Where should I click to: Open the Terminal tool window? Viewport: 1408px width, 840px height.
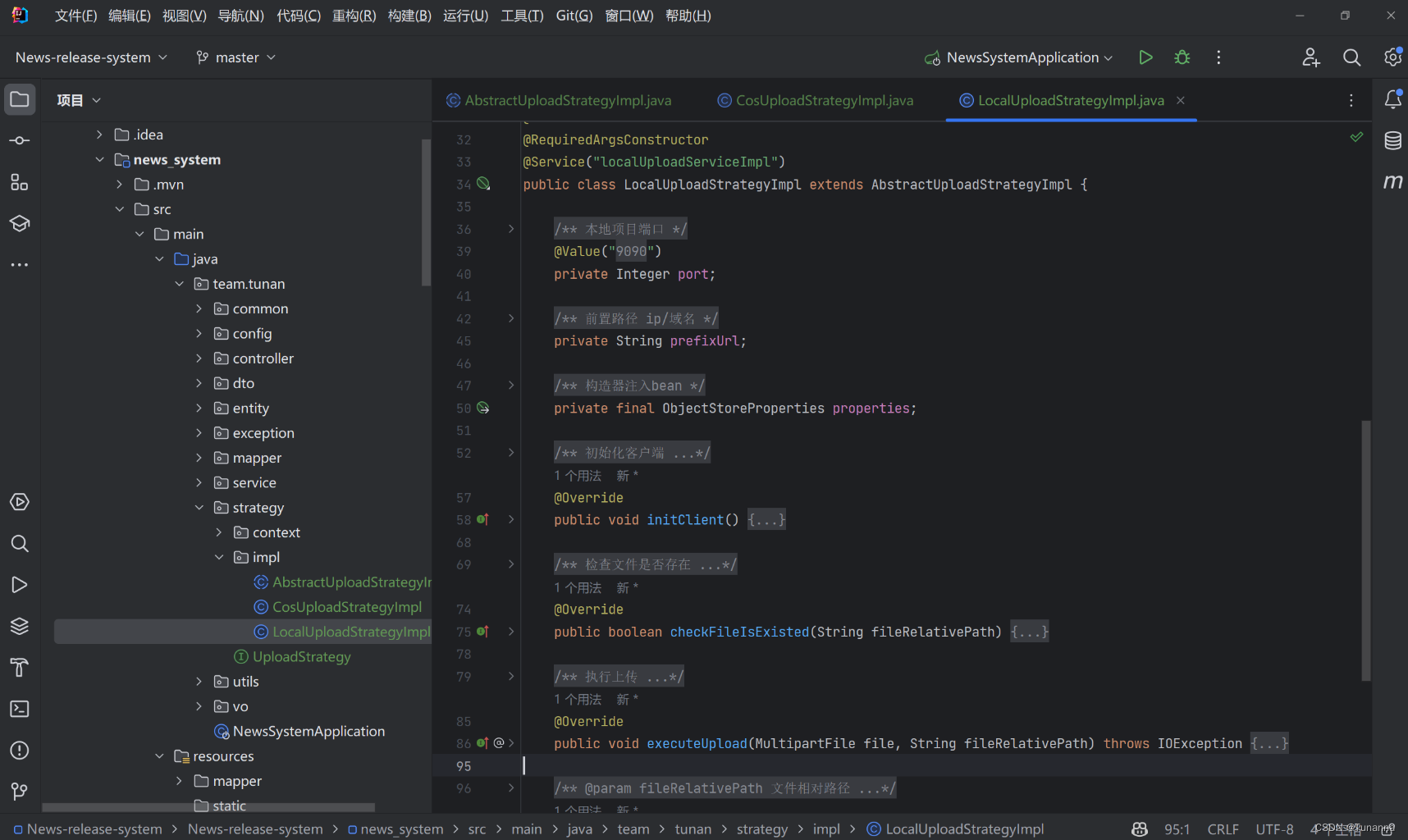pos(20,709)
